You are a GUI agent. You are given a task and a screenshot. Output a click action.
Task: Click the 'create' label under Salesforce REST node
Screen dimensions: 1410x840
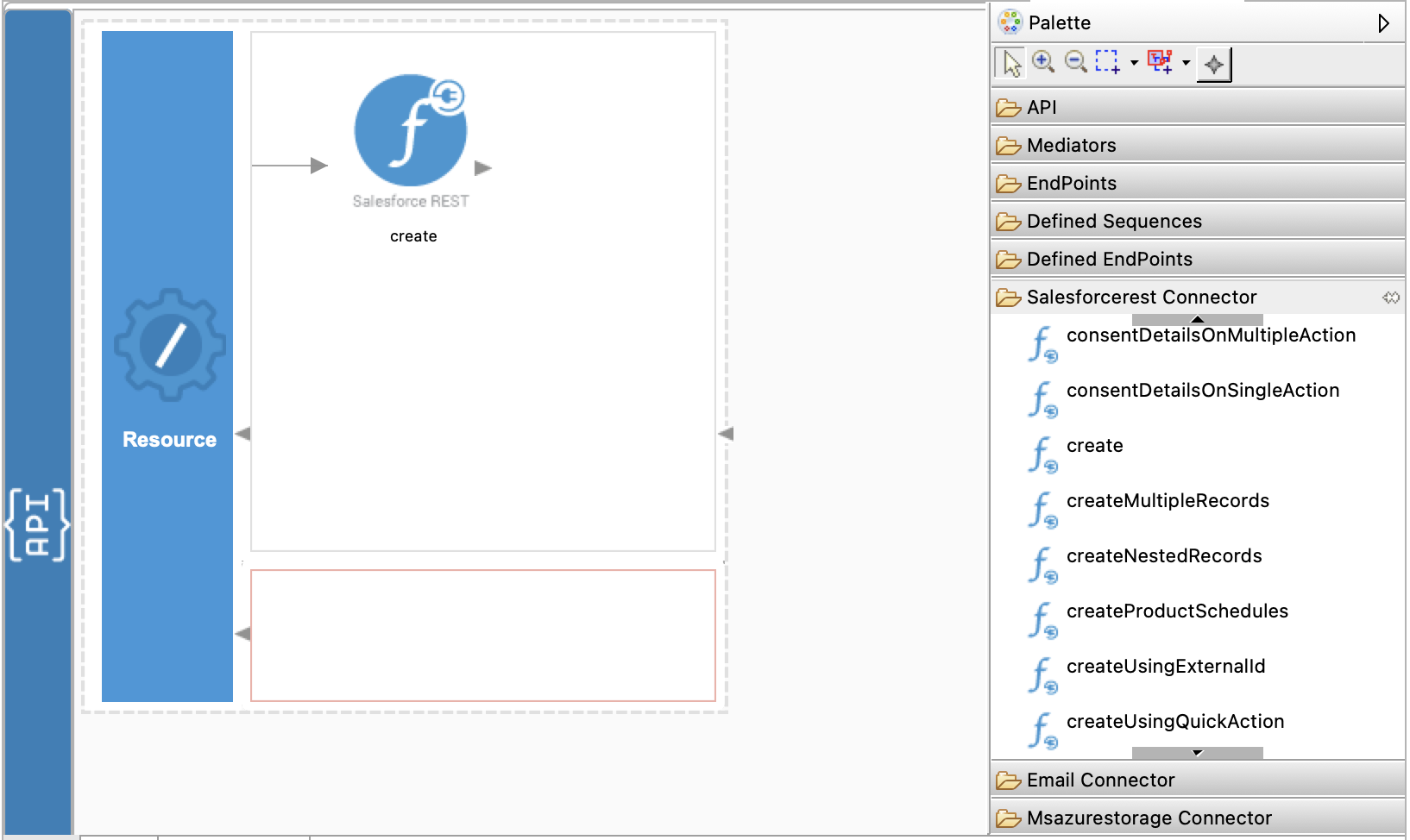[x=413, y=236]
